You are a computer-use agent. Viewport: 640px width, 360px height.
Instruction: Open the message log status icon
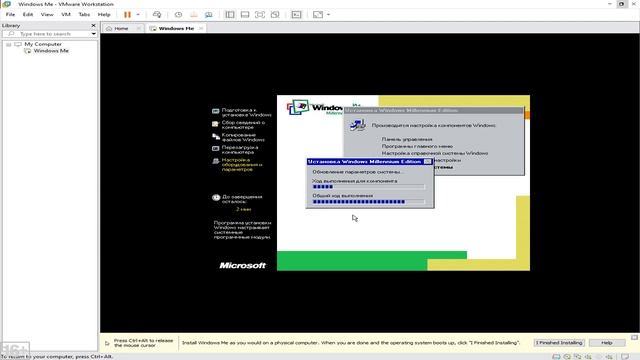(624, 356)
